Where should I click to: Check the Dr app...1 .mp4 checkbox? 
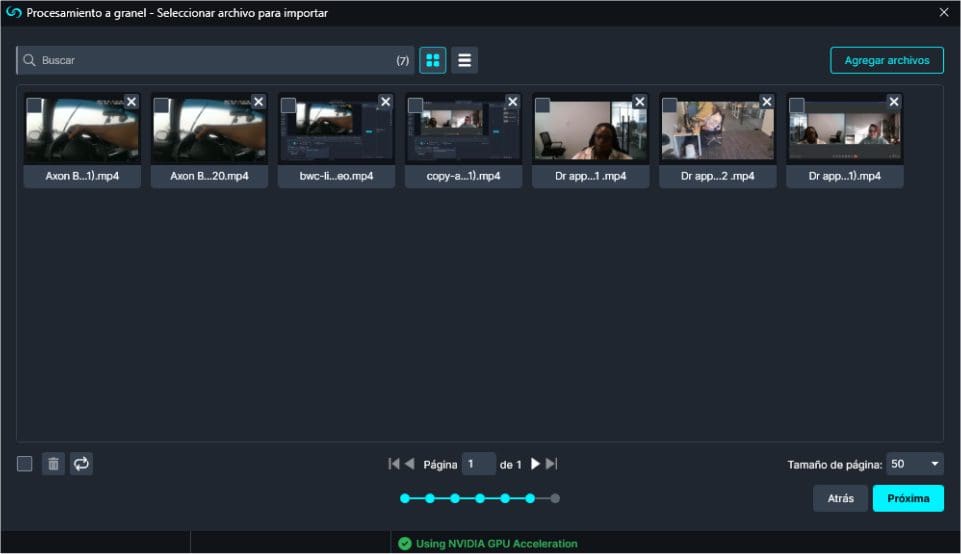pyautogui.click(x=542, y=105)
